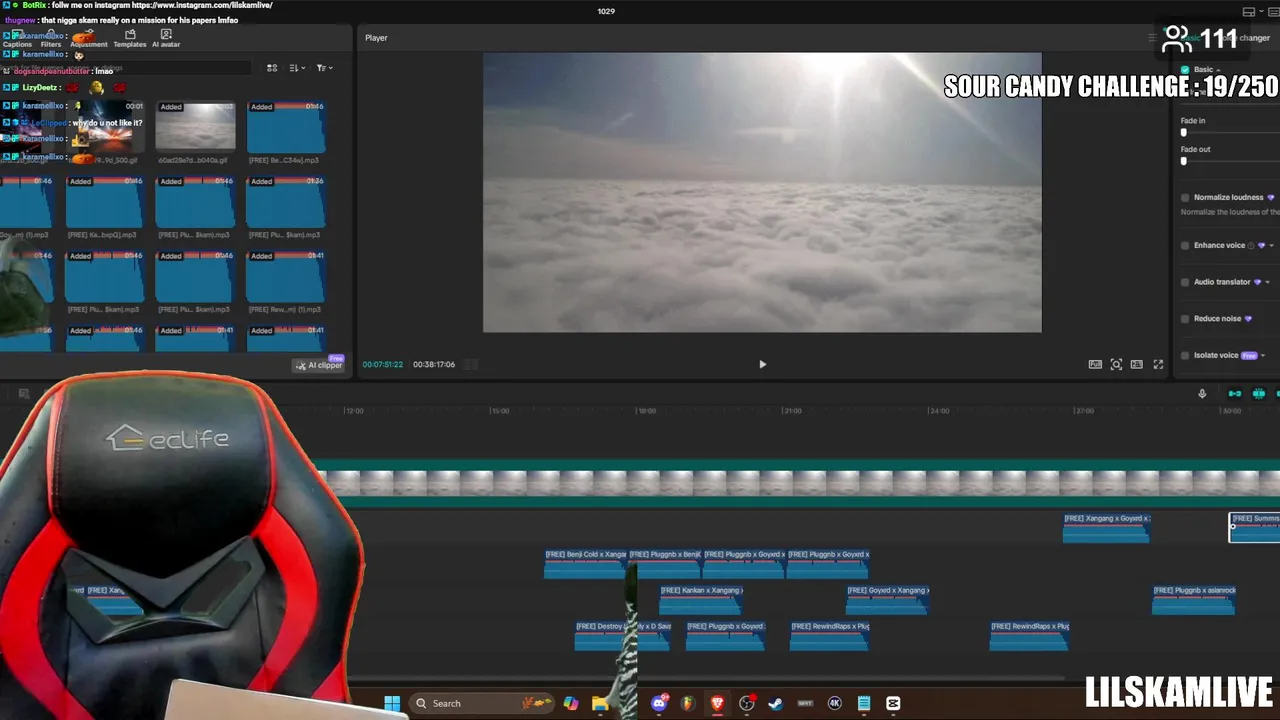
Task: Enable Normalize loudness checkbox
Action: tap(1185, 197)
